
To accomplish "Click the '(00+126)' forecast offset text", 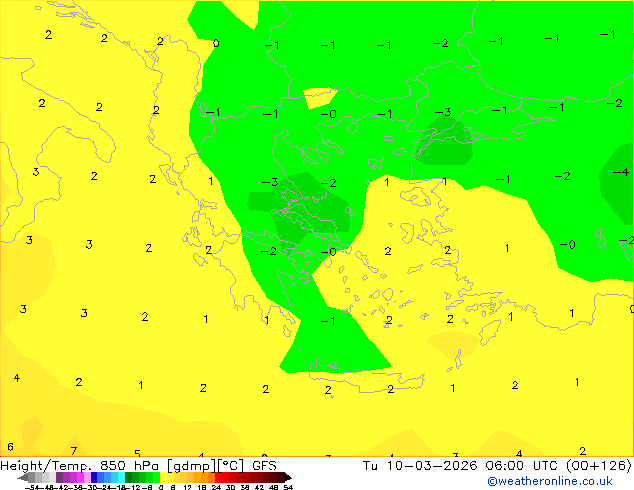I will point(598,466).
